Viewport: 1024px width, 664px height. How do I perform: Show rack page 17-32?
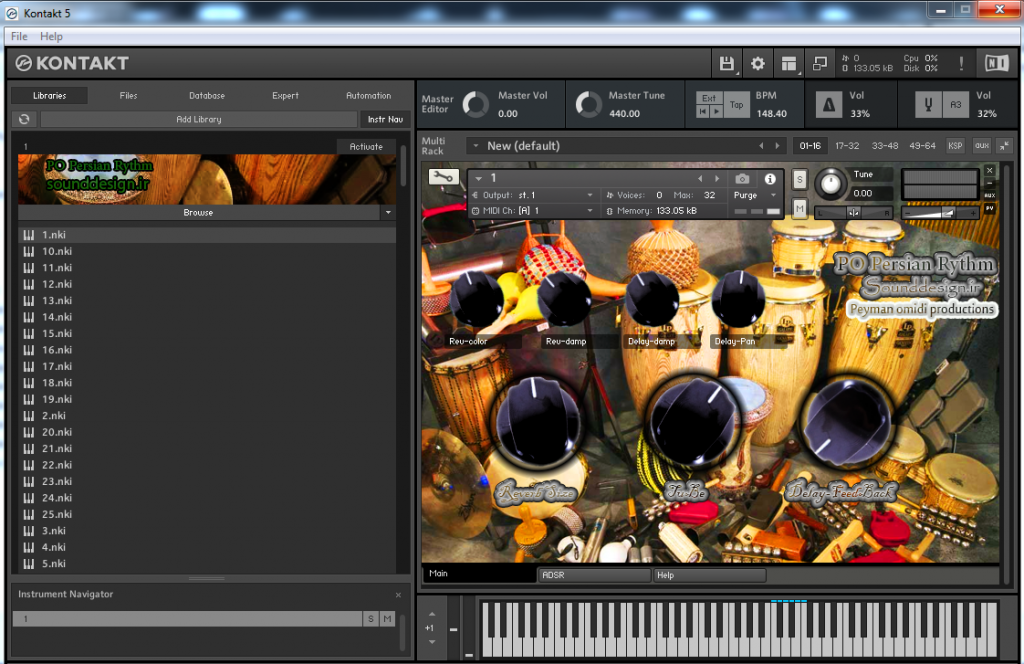[847, 146]
